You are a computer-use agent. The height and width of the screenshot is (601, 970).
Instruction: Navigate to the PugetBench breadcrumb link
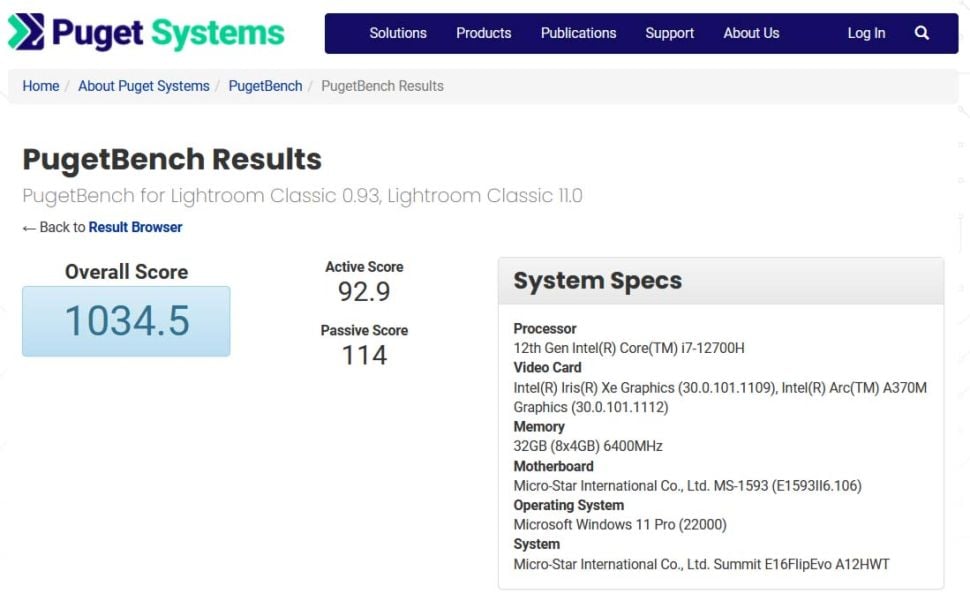tap(265, 86)
